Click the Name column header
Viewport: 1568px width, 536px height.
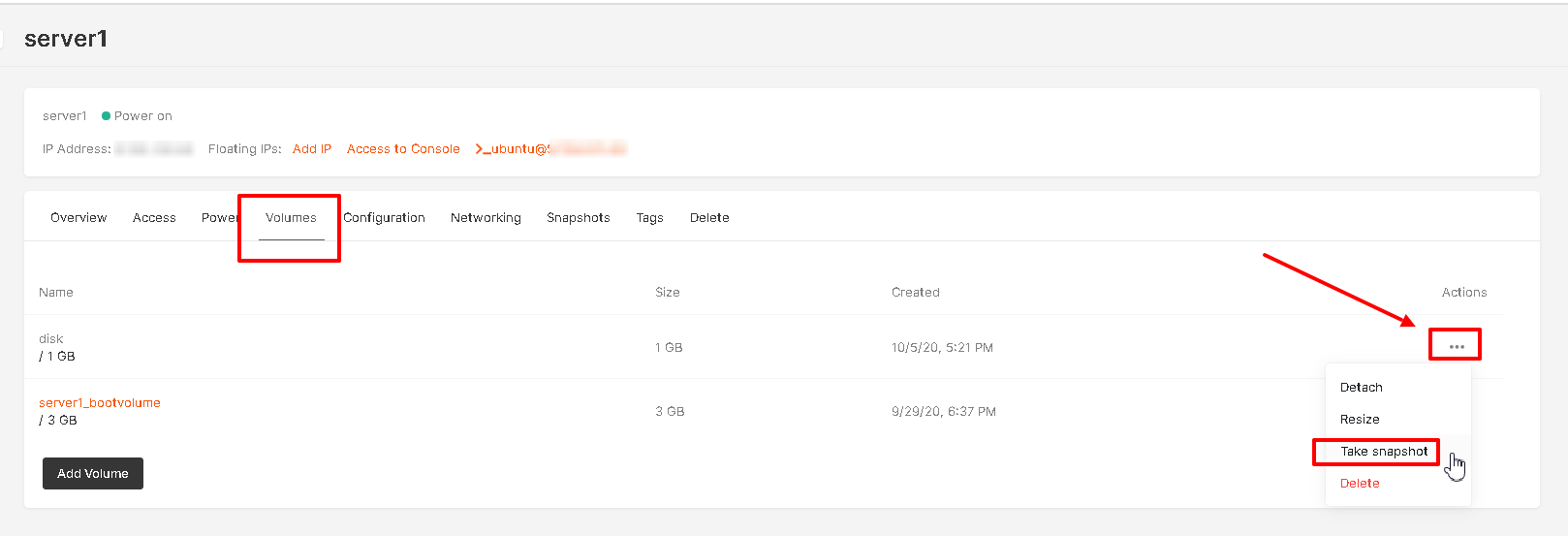point(56,292)
